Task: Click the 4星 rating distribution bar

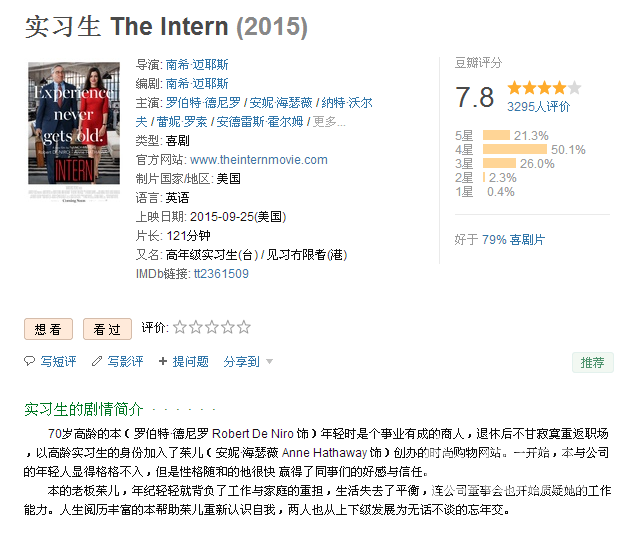Action: coord(514,150)
